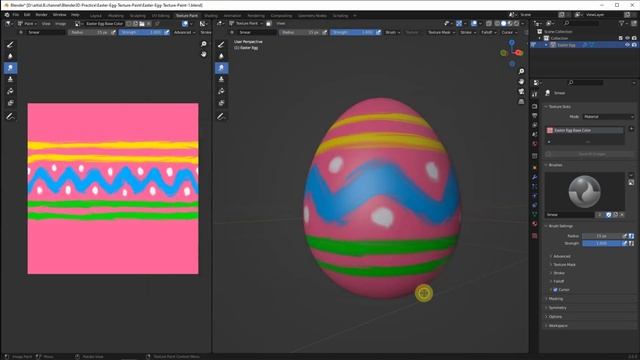
Task: Open the Window menu
Action: click(x=60, y=15)
